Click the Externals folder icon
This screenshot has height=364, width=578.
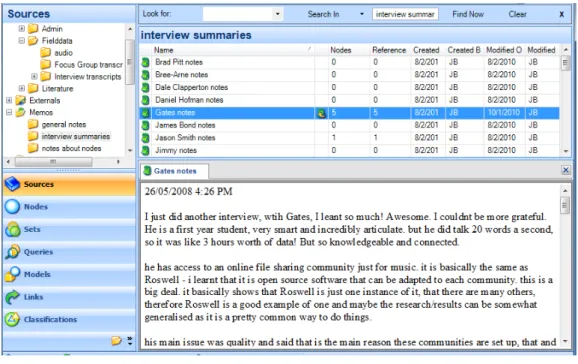click(21, 100)
